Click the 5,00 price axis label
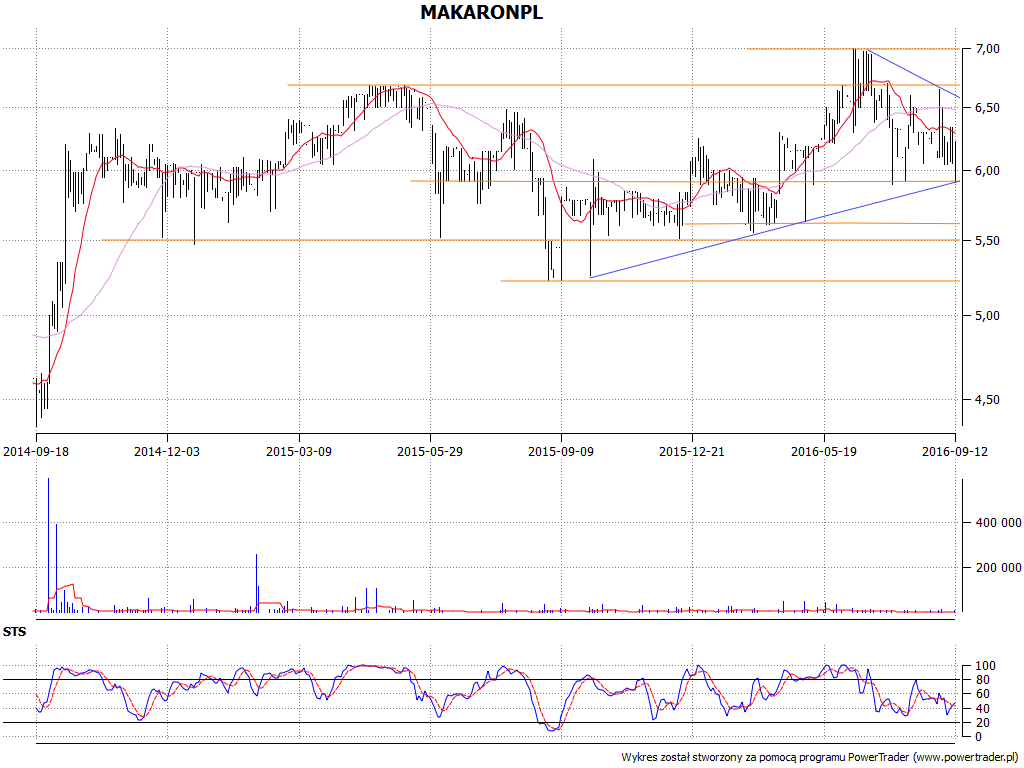The height and width of the screenshot is (768, 1024). pyautogui.click(x=988, y=316)
